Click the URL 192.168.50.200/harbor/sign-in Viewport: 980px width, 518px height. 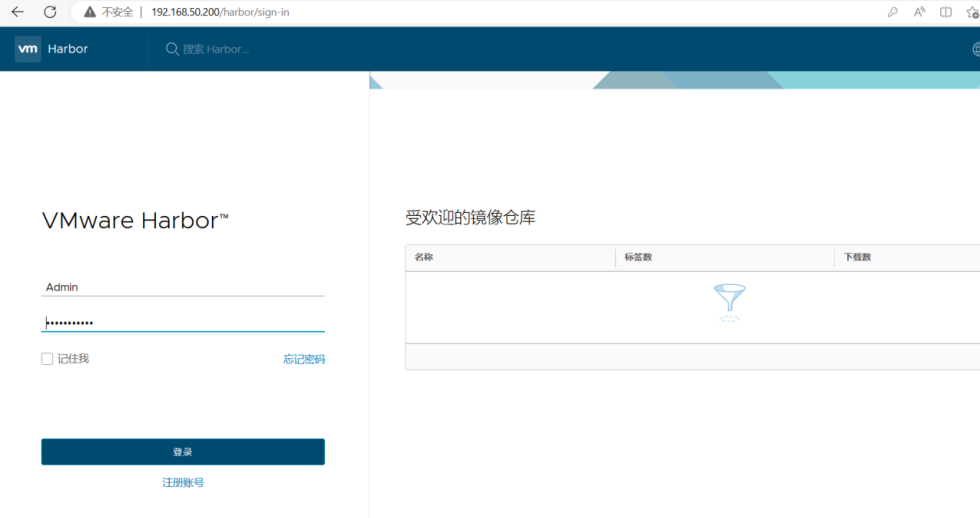point(220,12)
